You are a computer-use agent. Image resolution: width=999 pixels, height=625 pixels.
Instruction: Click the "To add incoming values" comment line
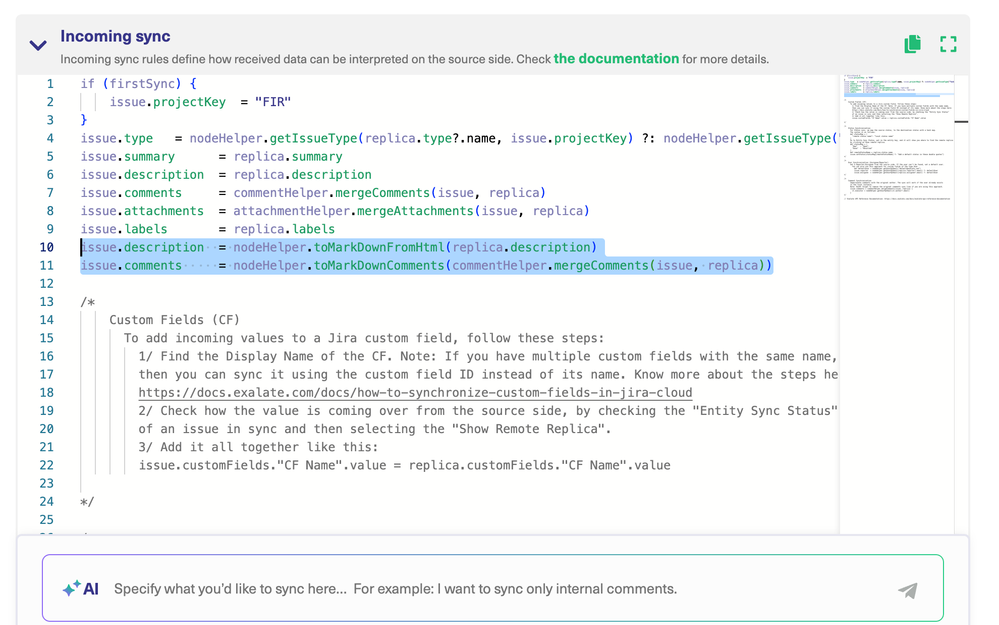click(363, 338)
